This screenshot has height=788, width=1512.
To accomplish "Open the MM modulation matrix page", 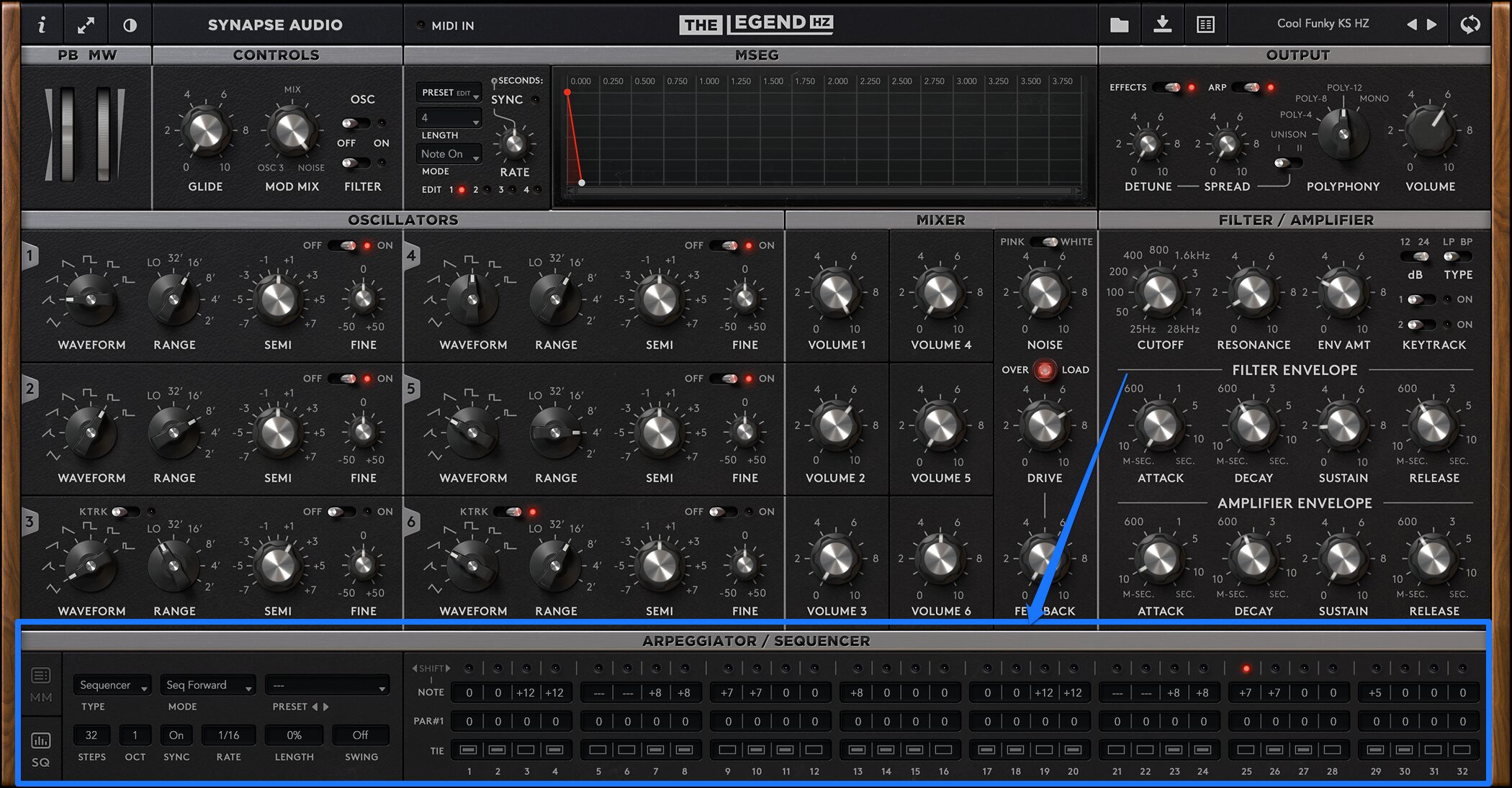I will [41, 684].
